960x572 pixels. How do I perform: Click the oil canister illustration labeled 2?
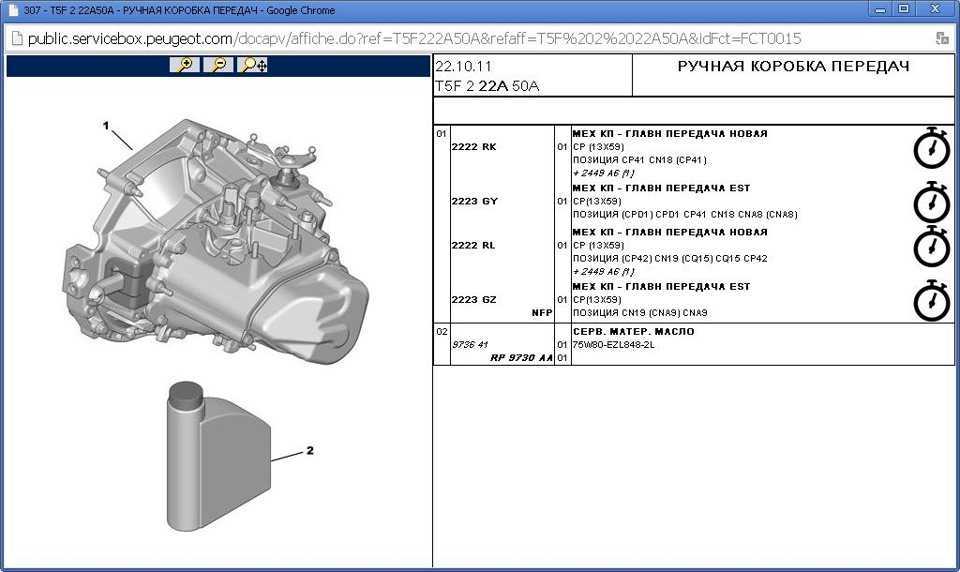pos(219,457)
